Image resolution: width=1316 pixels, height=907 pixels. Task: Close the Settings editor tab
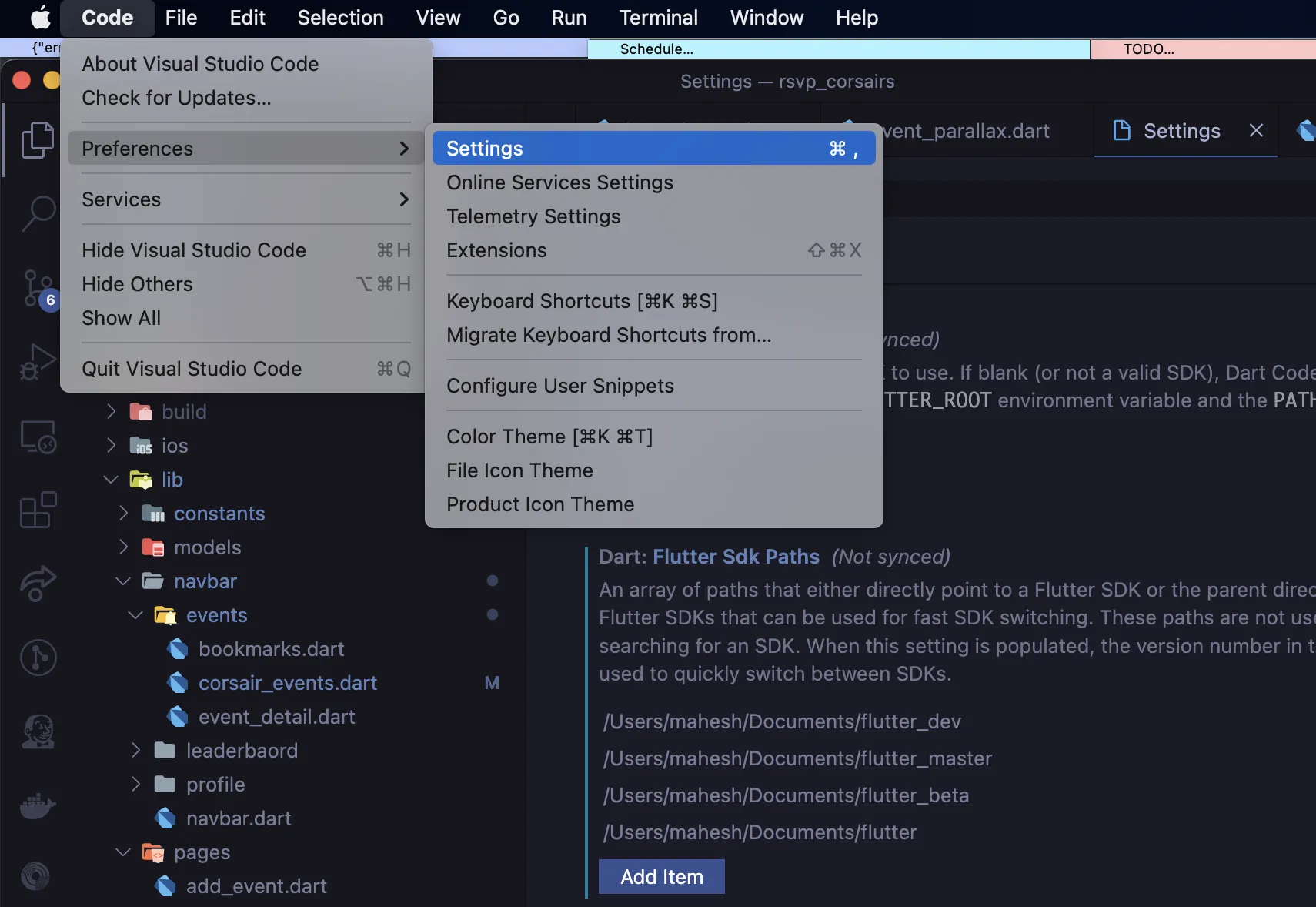[1256, 131]
